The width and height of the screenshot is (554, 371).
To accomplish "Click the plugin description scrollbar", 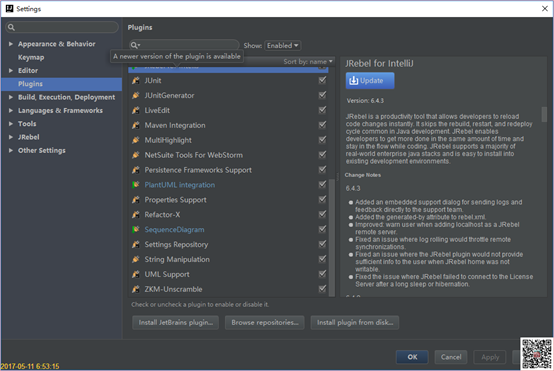I will coord(544,114).
